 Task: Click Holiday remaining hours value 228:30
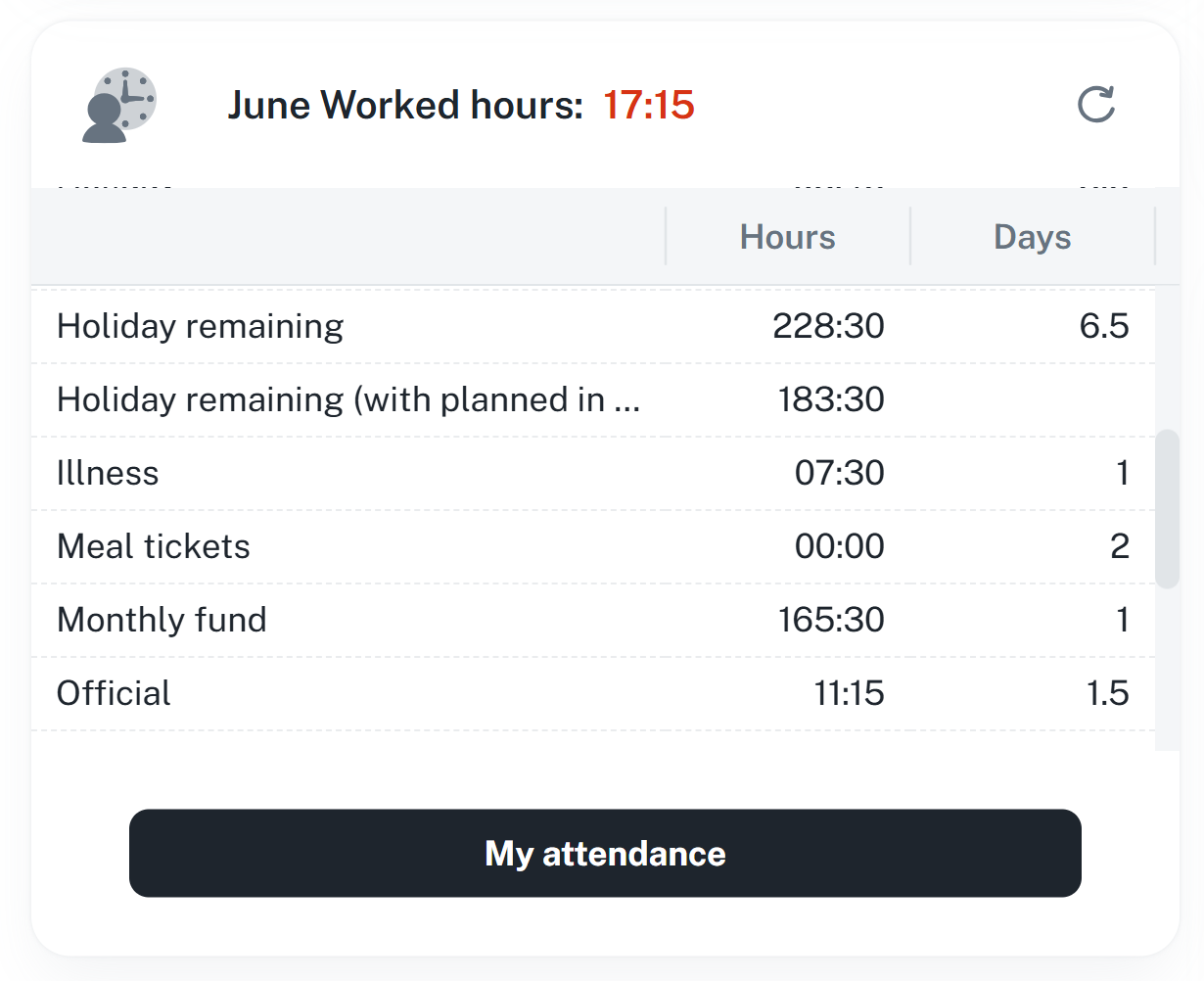tap(828, 326)
